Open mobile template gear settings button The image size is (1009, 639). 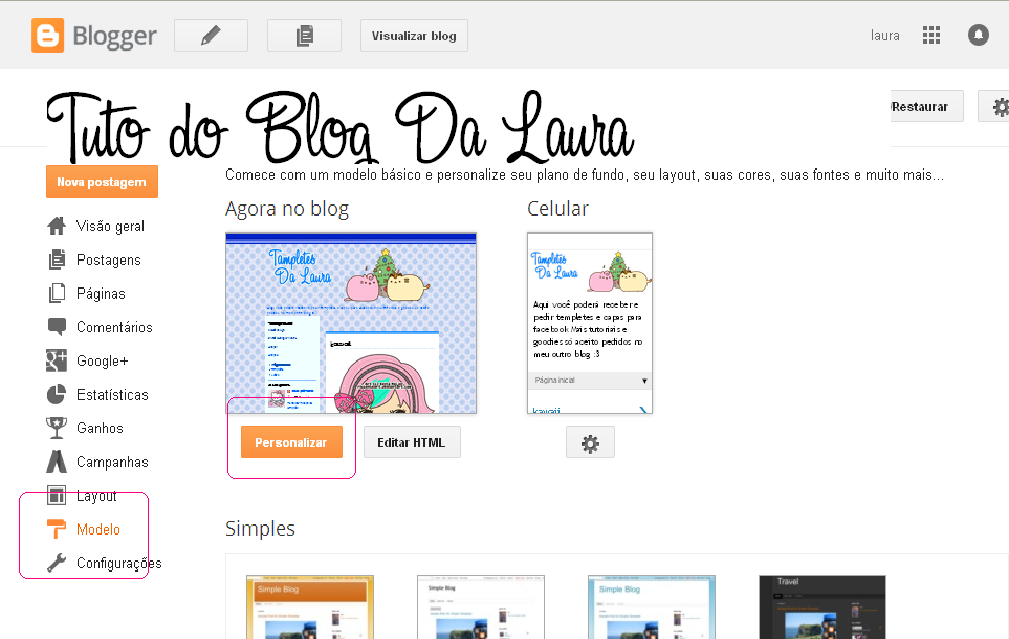[590, 443]
